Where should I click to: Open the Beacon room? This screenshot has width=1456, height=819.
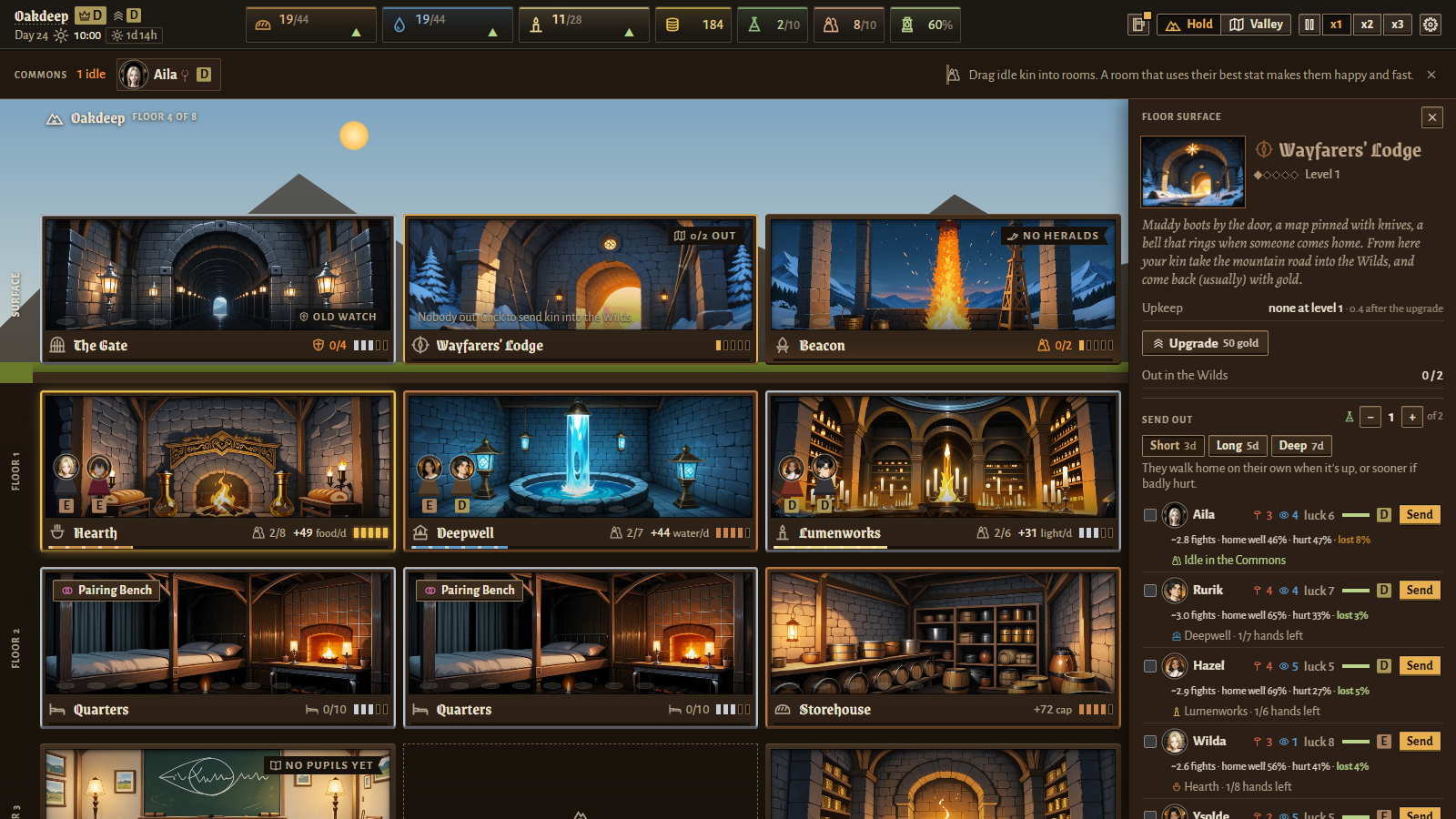point(943,289)
